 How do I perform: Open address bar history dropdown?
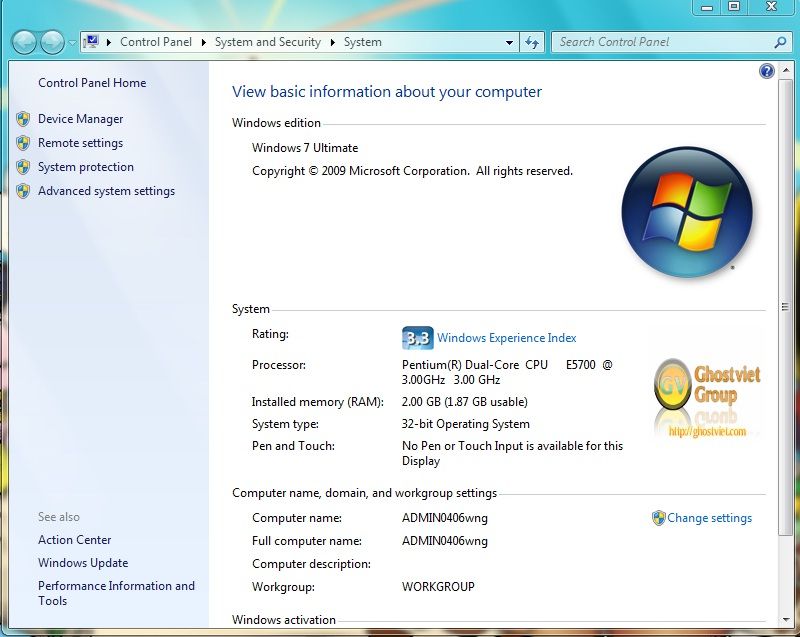tap(509, 42)
